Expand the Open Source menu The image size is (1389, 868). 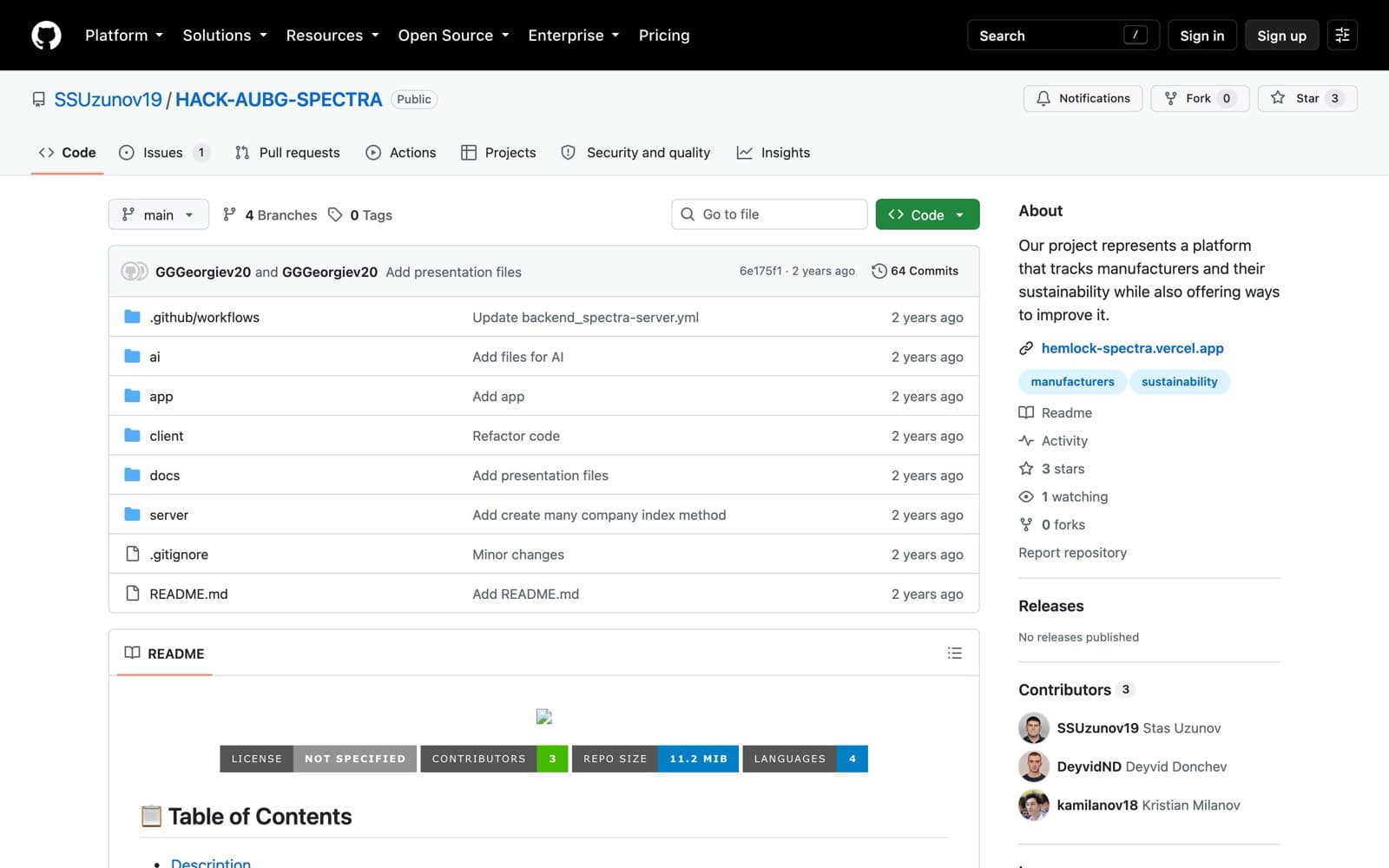coord(453,36)
